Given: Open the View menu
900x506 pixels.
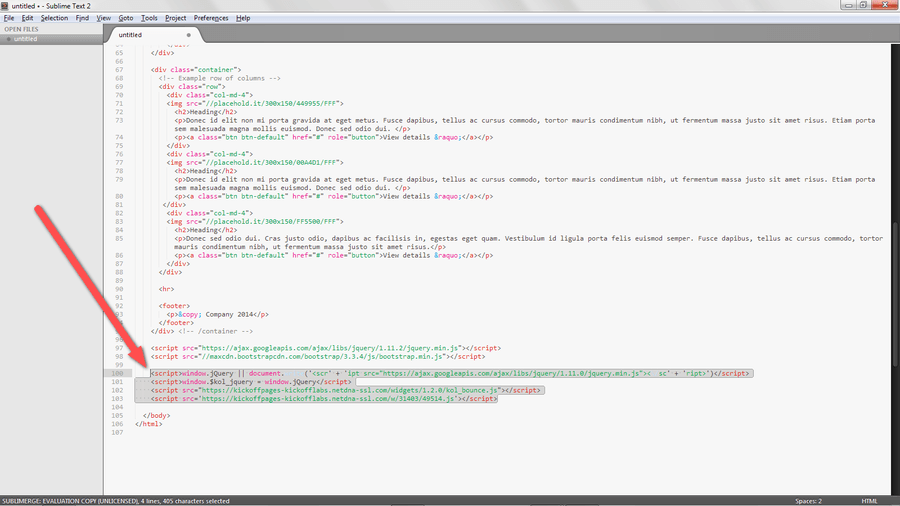Looking at the screenshot, I should point(103,18).
